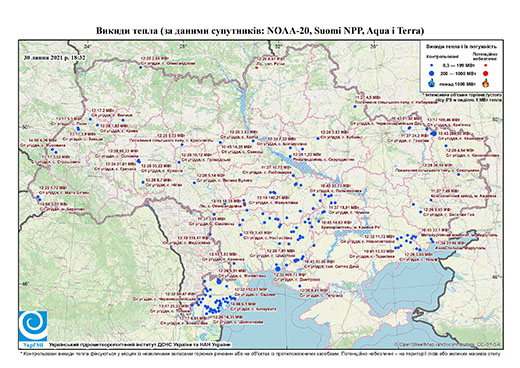Click the large blue marker labeled 409.73 MW
Image resolution: width=520 pixels, height=368 pixels.
pos(278,269)
